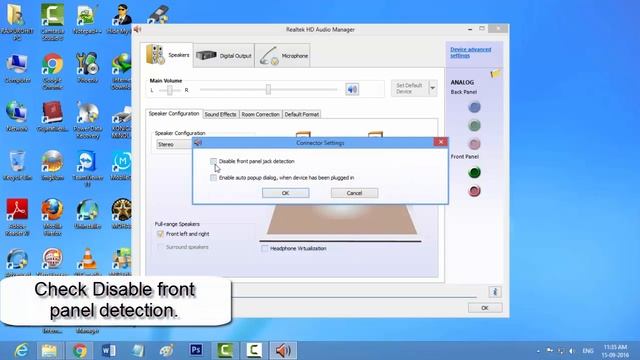
Task: Open Paint from the taskbar
Action: click(166, 350)
